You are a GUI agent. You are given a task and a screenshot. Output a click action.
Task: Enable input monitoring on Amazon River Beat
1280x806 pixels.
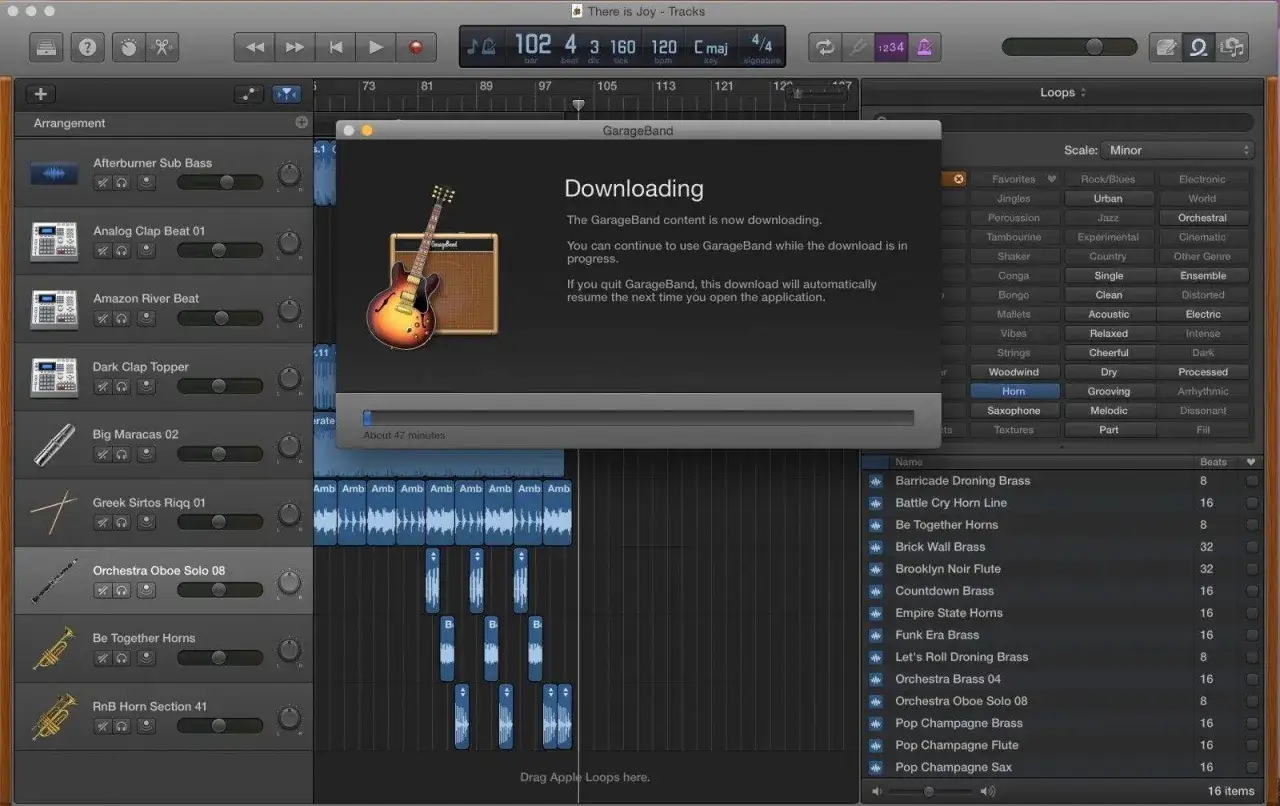coord(146,318)
